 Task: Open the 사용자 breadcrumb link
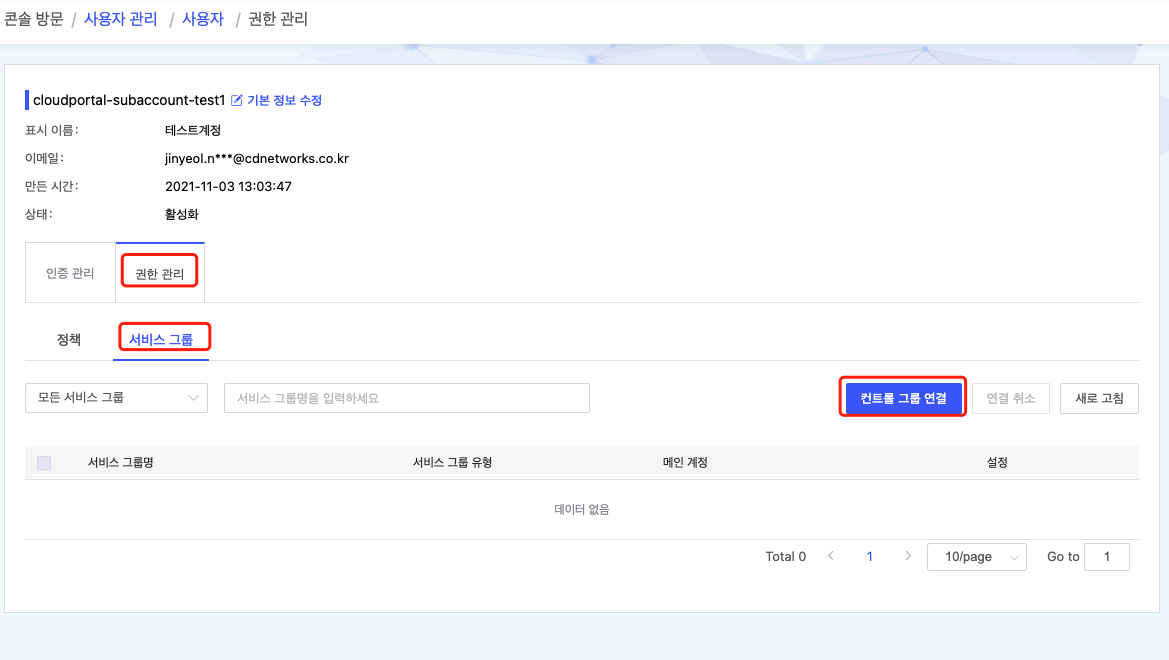(203, 18)
